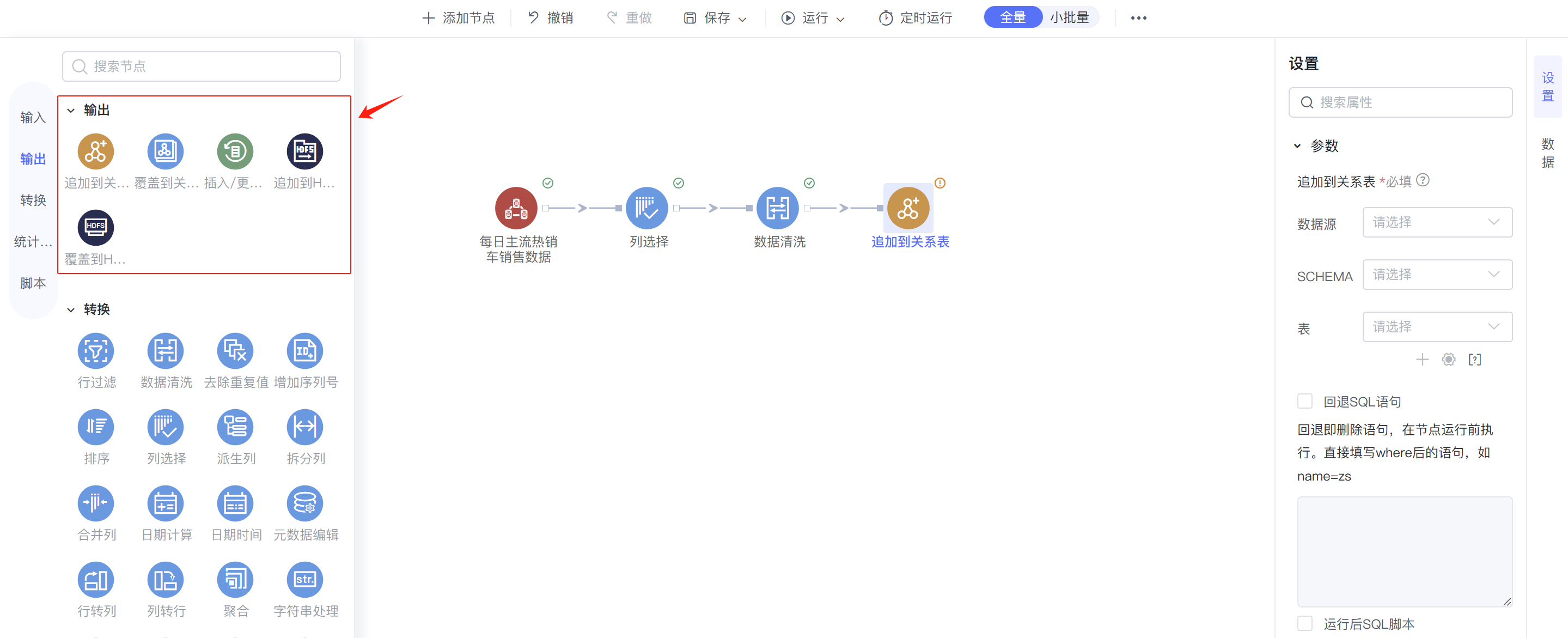Collapse the 转换 node group
This screenshot has height=638, width=1568.
(x=71, y=310)
